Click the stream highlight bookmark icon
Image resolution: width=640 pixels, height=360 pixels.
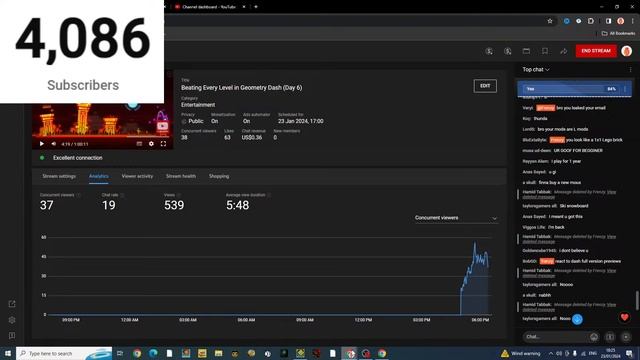click(545, 51)
